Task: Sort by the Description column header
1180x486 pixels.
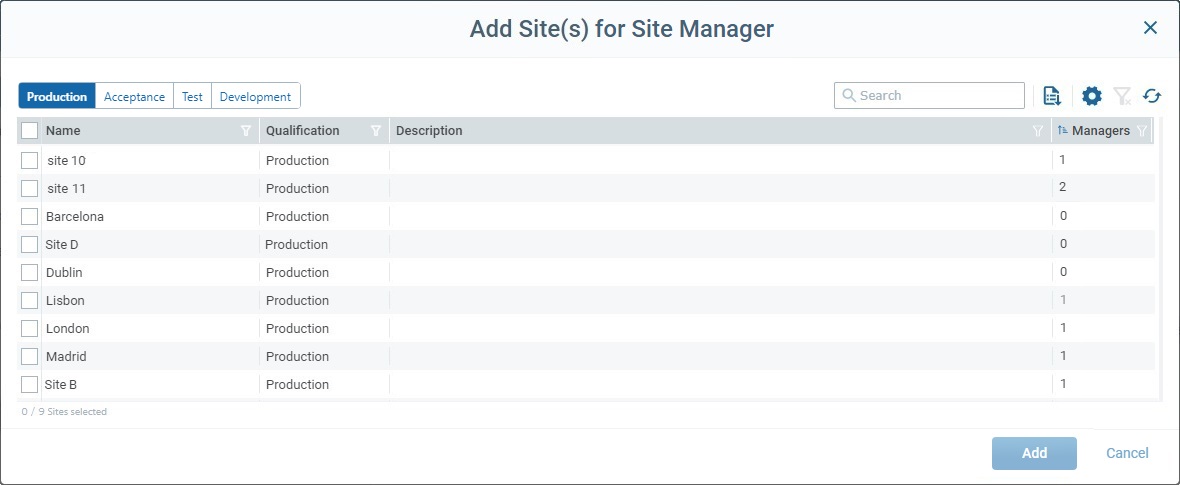Action: point(429,131)
